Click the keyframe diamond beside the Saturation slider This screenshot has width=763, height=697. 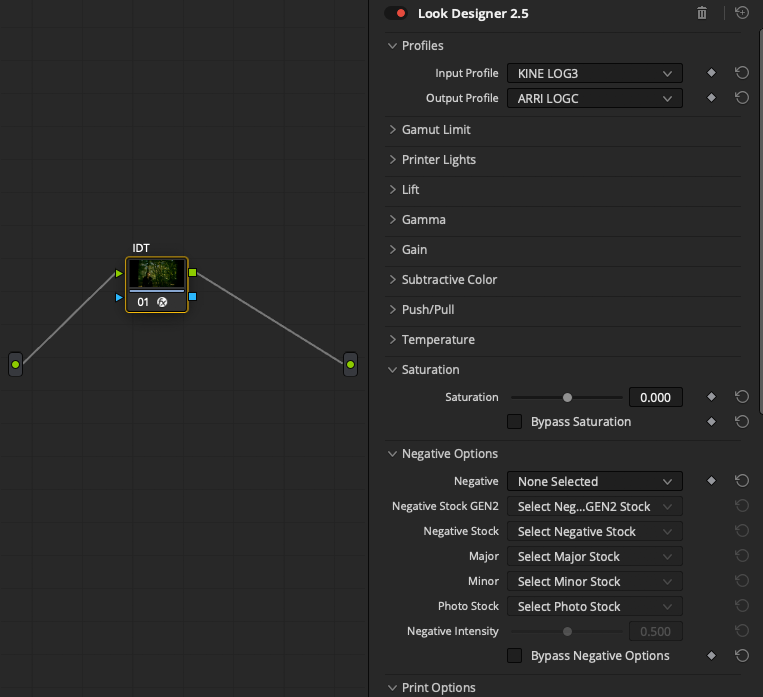pyautogui.click(x=711, y=397)
